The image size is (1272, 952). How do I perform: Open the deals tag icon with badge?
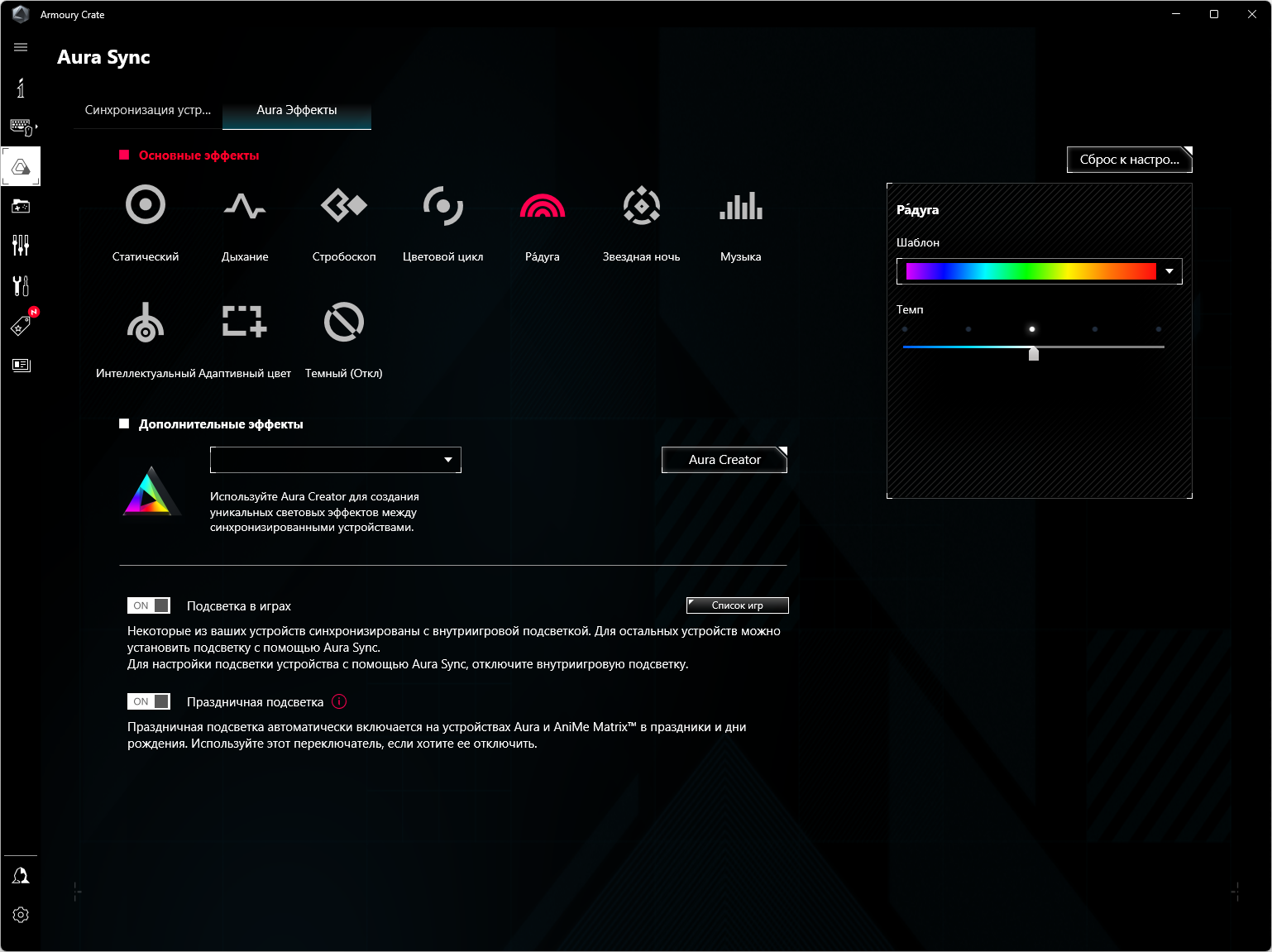coord(22,323)
